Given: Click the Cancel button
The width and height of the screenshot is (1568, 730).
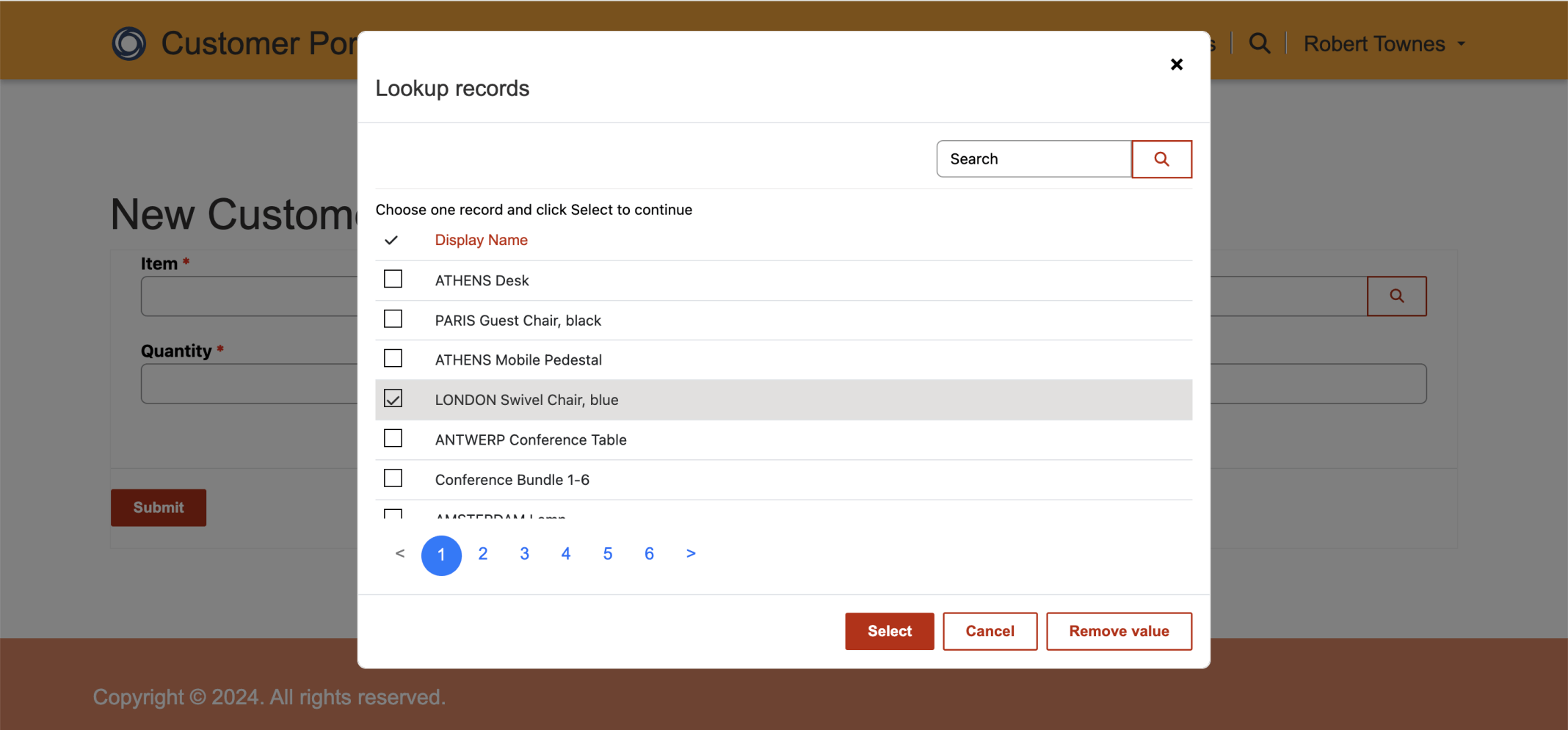Looking at the screenshot, I should coord(989,631).
